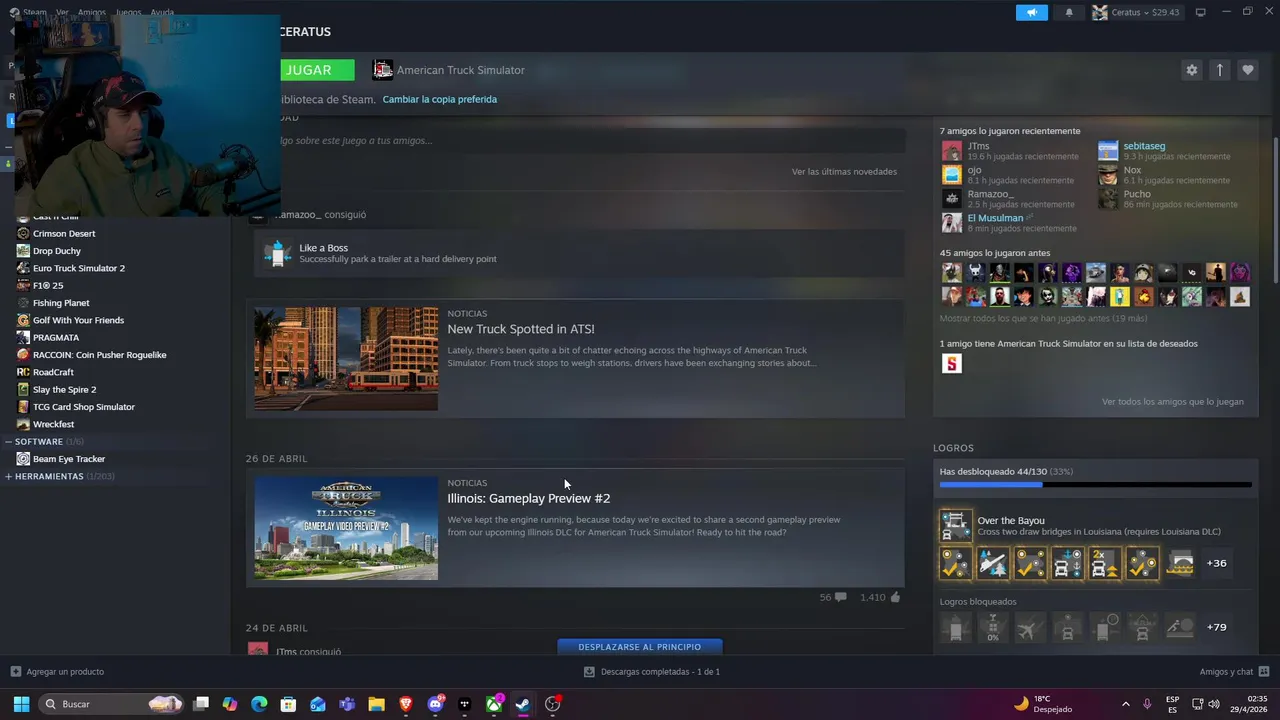1280x720 pixels.
Task: Click thumbs-up icon showing 1,410
Action: 895,597
